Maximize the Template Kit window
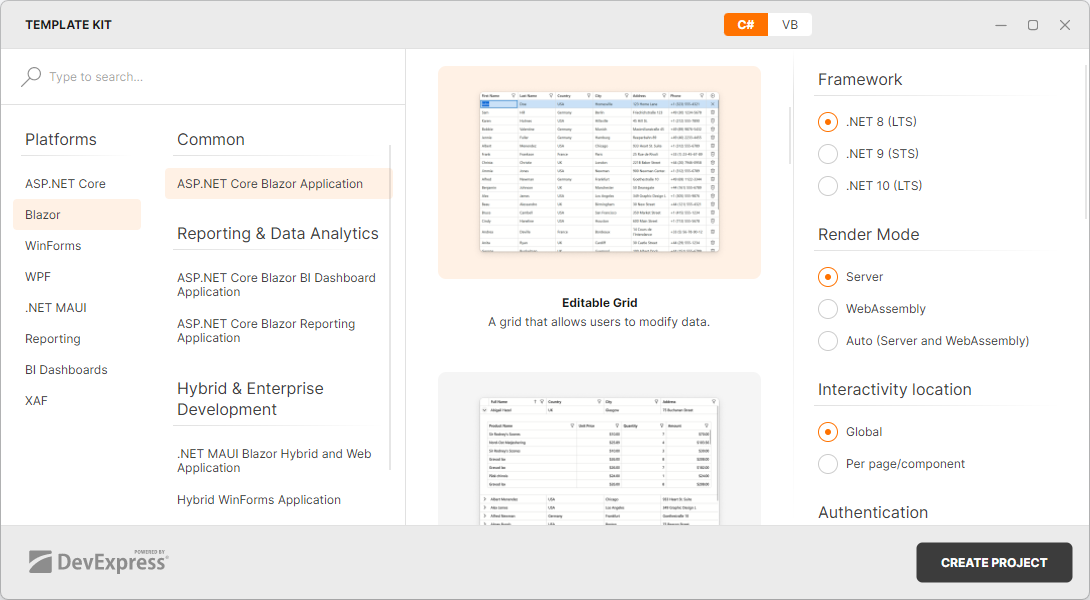The width and height of the screenshot is (1090, 600). pyautogui.click(x=1033, y=25)
